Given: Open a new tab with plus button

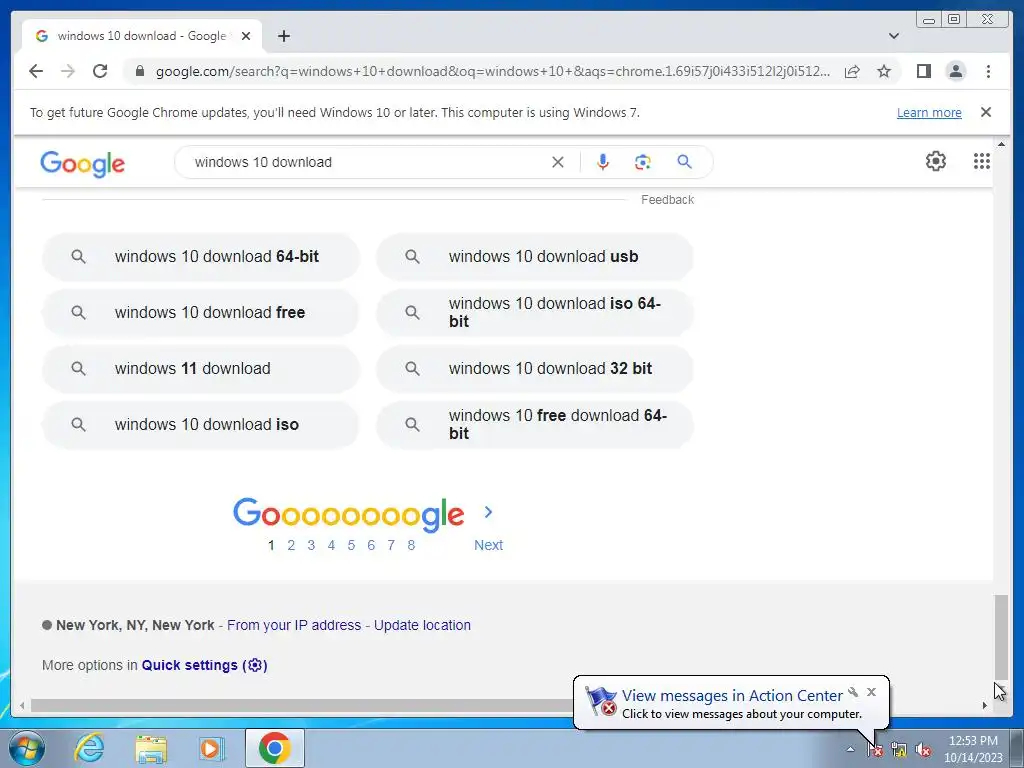Looking at the screenshot, I should [x=283, y=36].
